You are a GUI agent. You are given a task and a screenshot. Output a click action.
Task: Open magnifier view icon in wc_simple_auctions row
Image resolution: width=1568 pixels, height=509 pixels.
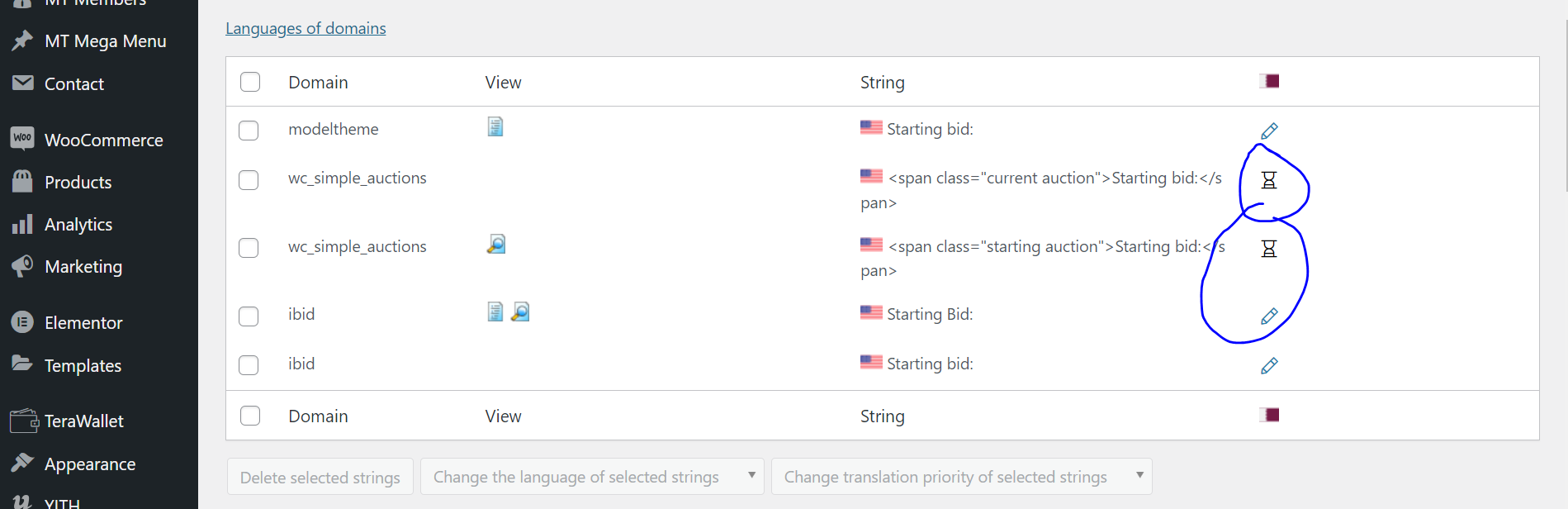(x=496, y=244)
